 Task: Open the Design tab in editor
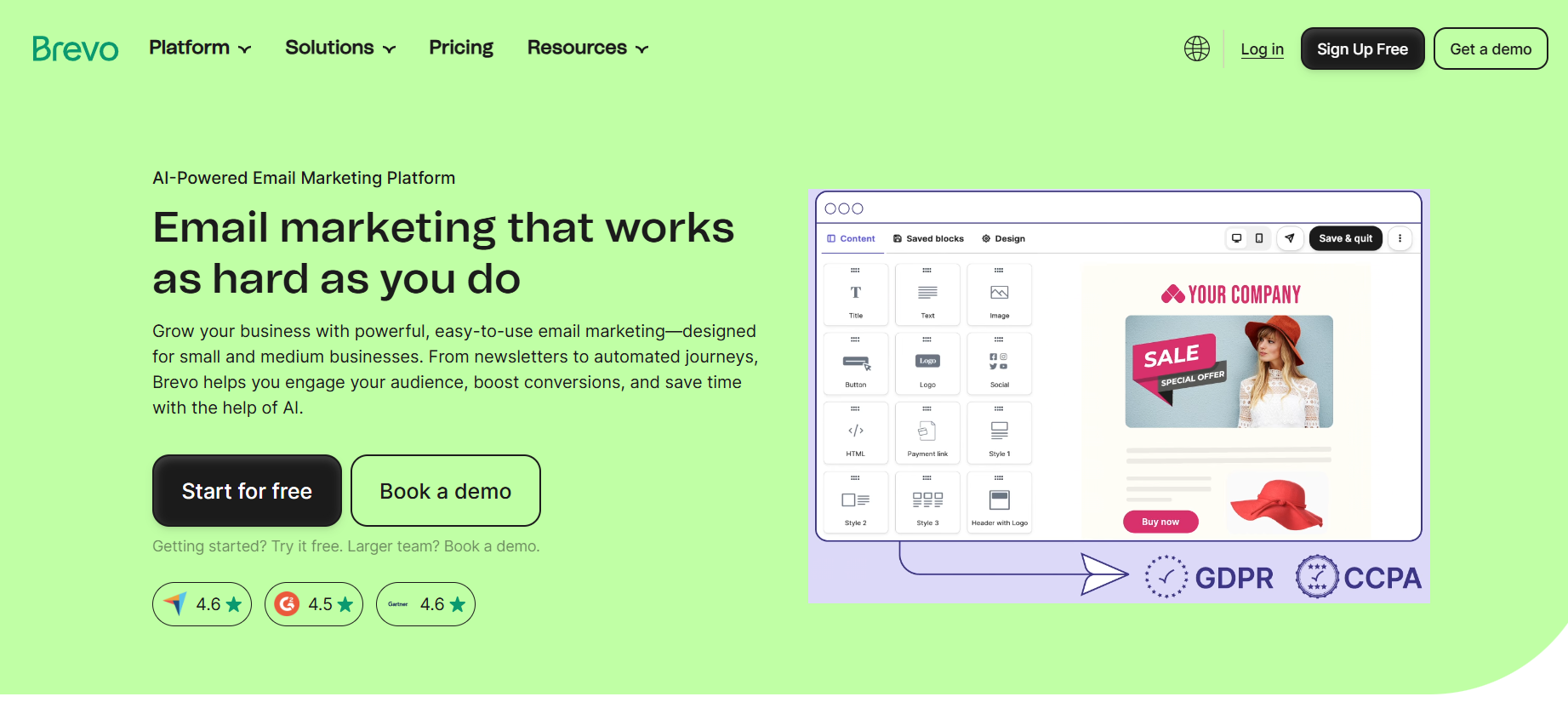(1003, 238)
